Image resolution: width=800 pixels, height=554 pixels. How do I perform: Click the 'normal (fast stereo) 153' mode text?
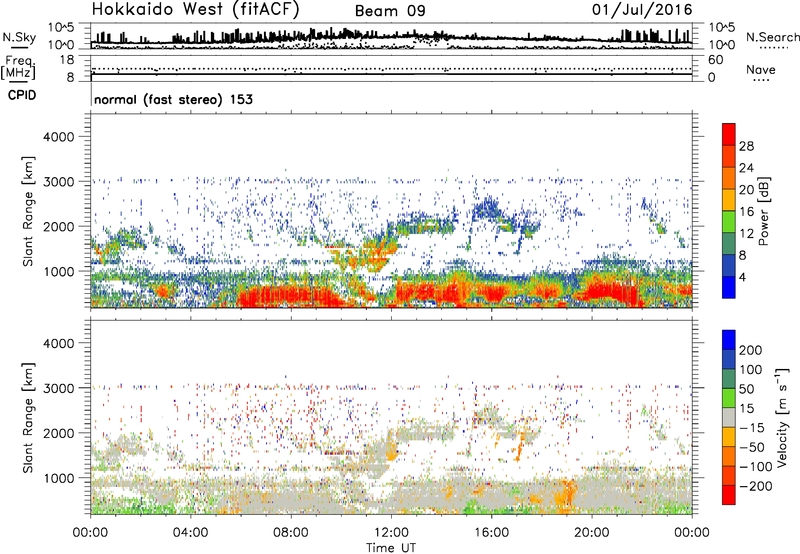173,99
